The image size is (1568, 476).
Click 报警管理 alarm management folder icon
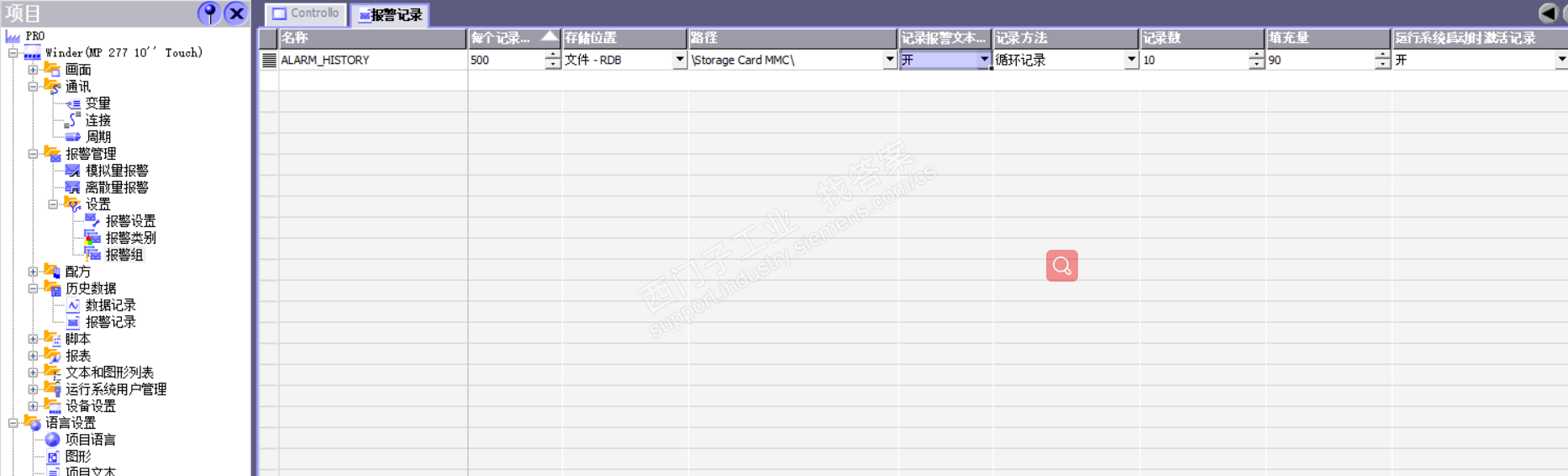tap(53, 153)
